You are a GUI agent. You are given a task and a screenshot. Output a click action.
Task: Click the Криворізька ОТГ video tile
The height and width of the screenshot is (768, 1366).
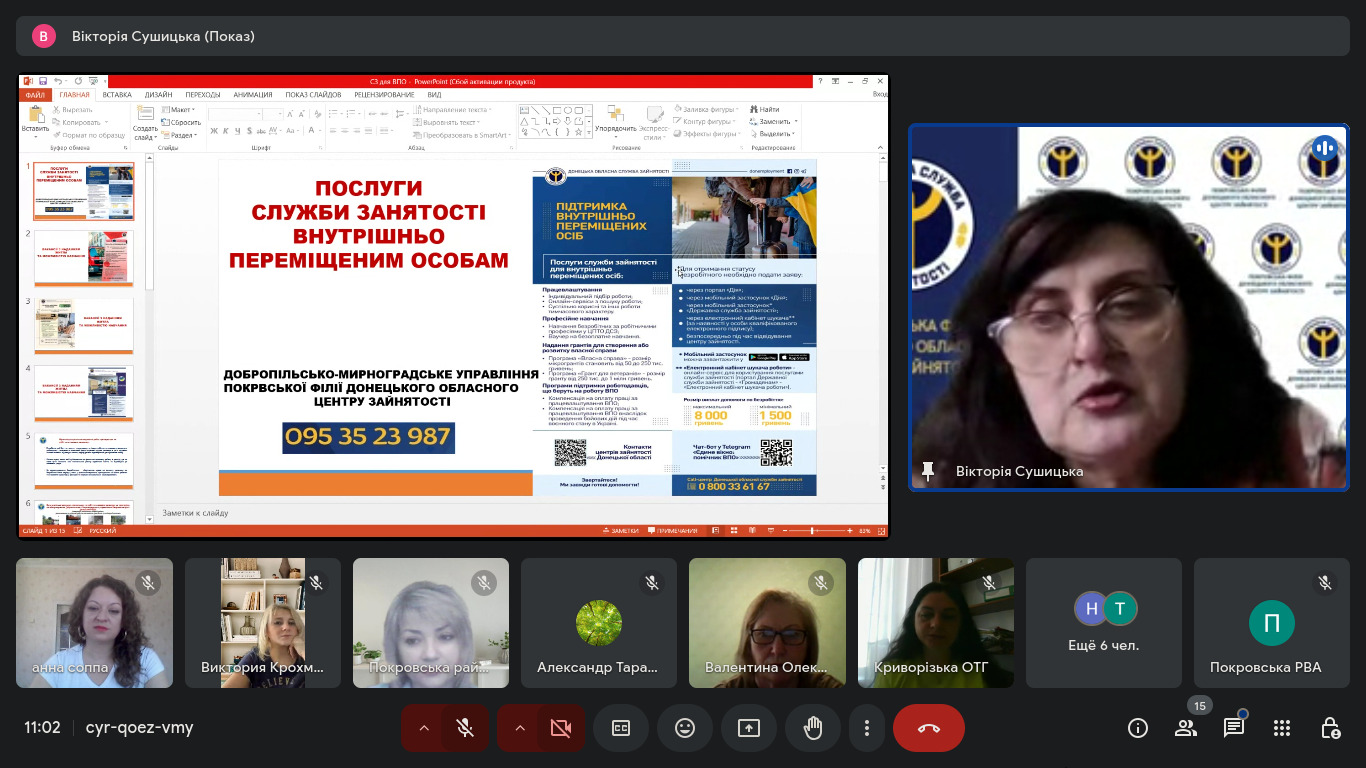coord(935,622)
